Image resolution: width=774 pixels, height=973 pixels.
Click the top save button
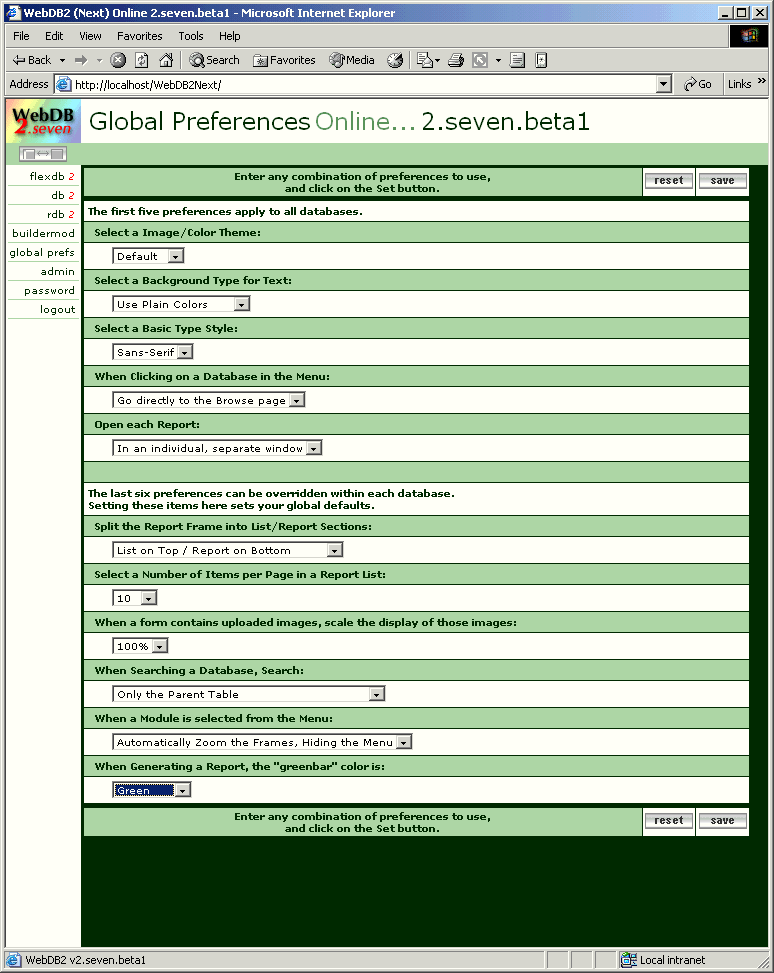722,181
